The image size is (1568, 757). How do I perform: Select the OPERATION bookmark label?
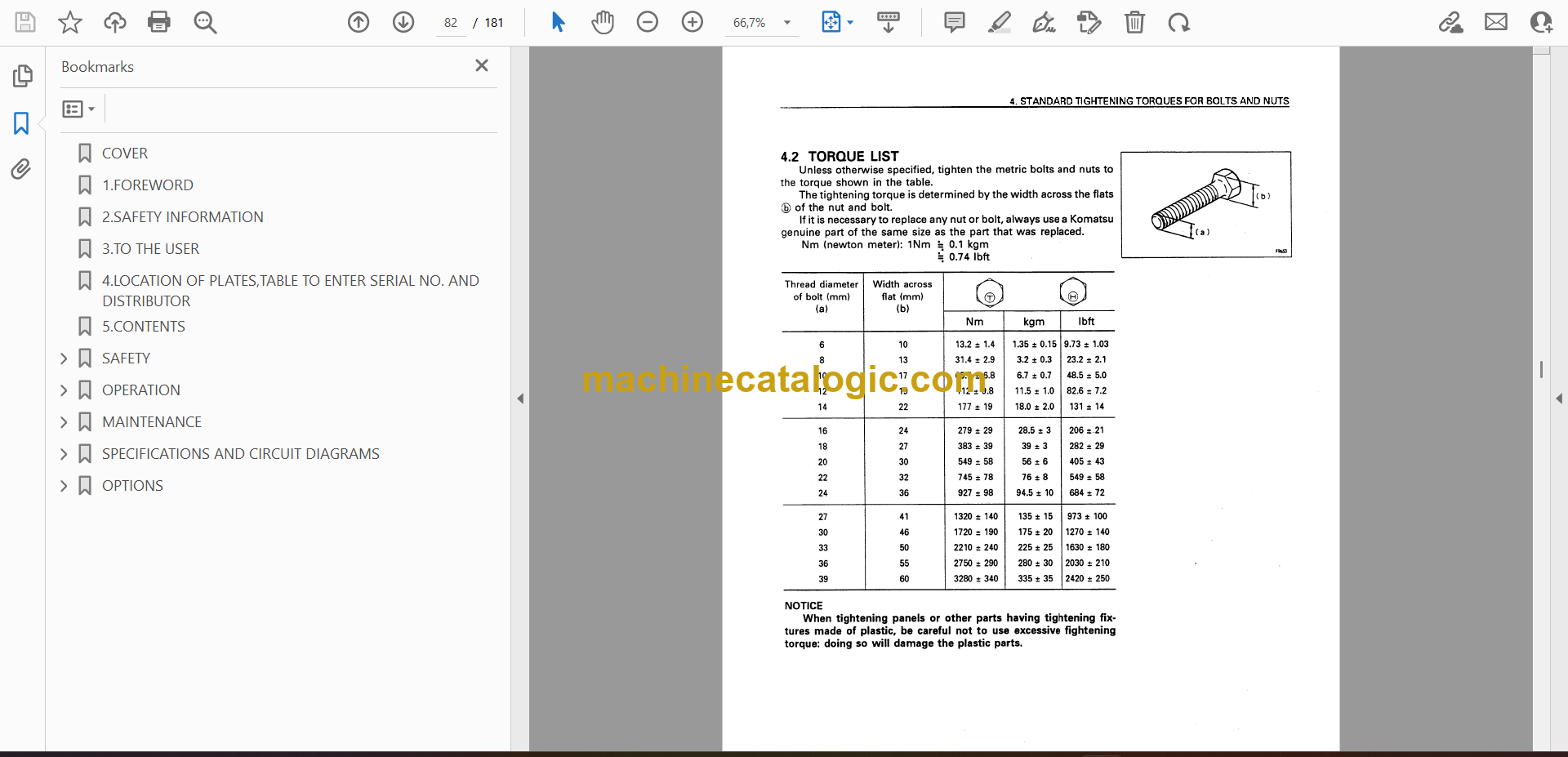tap(141, 390)
